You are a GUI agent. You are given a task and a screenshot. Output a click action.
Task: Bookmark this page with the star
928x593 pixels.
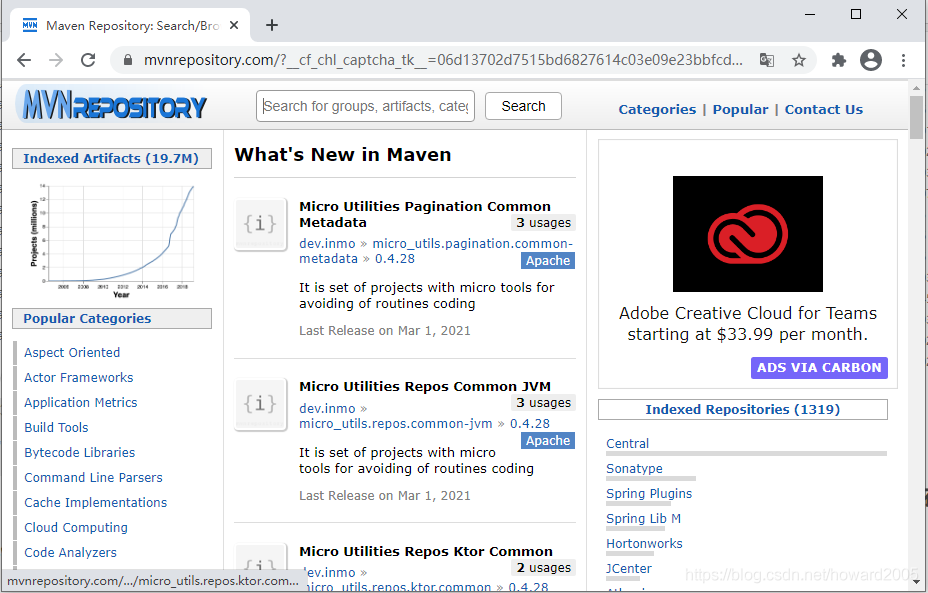(x=799, y=60)
